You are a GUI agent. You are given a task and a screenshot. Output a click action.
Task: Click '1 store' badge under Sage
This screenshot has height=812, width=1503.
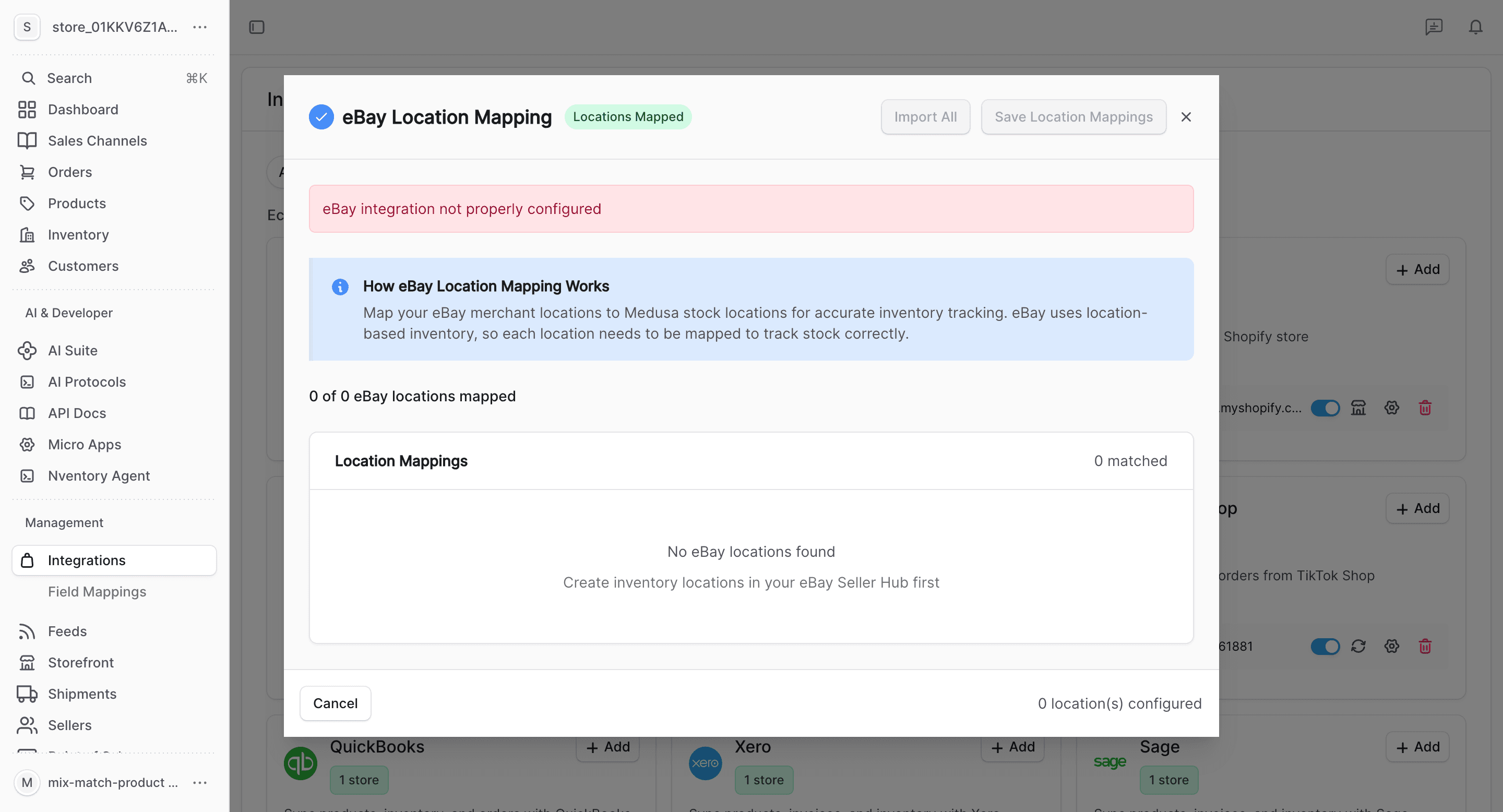(1168, 780)
